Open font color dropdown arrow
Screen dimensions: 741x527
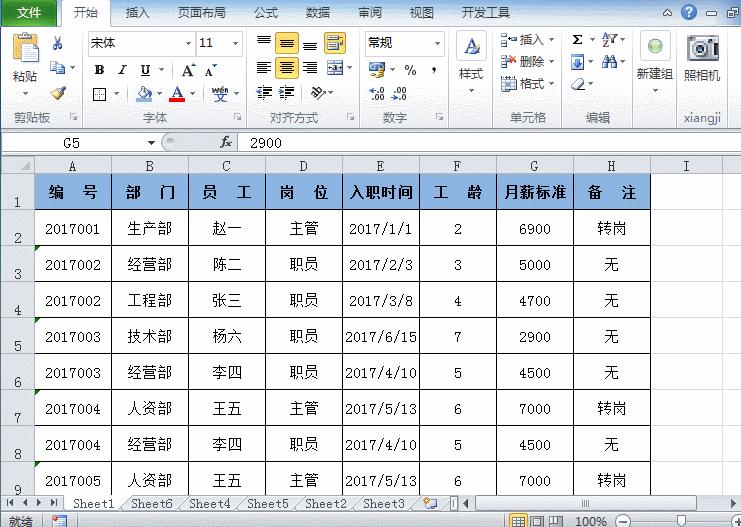pyautogui.click(x=192, y=94)
